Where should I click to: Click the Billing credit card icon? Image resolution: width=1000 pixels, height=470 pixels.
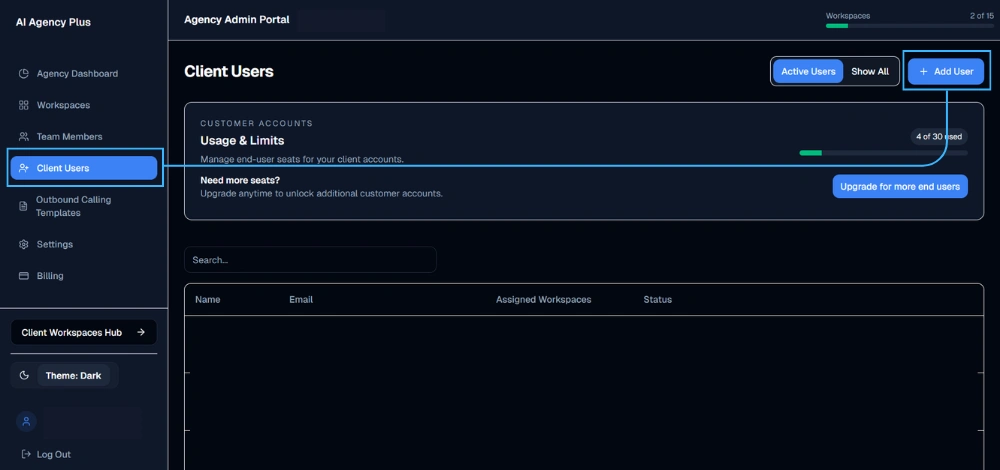24,276
